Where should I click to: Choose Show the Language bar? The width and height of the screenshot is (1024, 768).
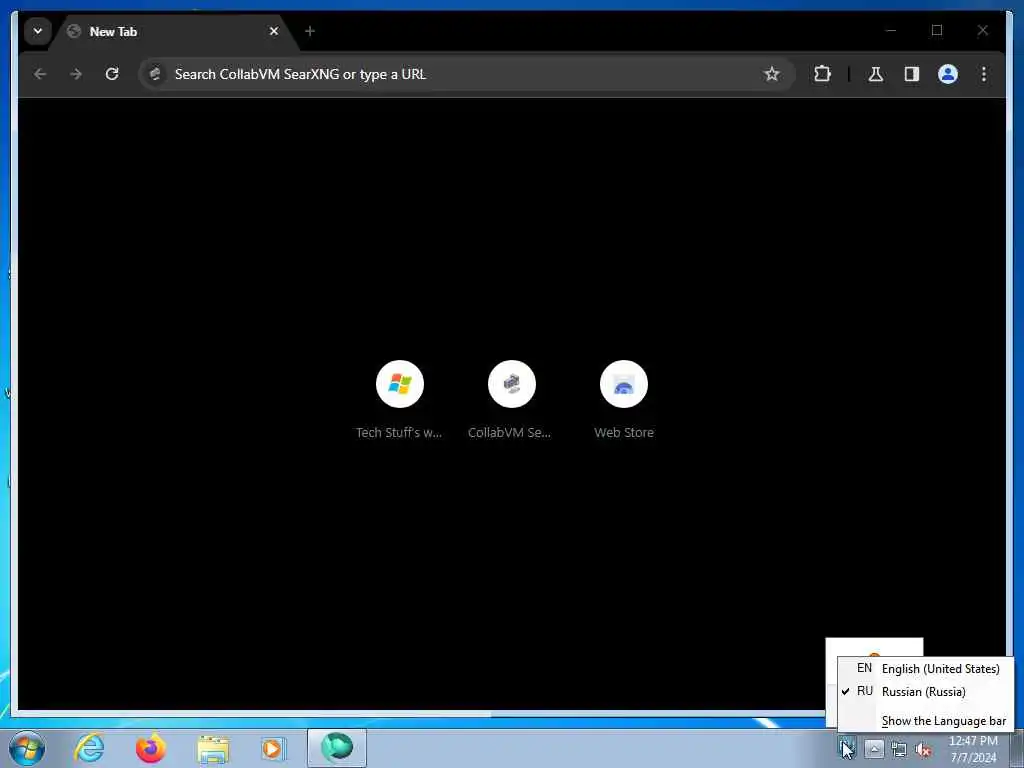(x=925, y=720)
